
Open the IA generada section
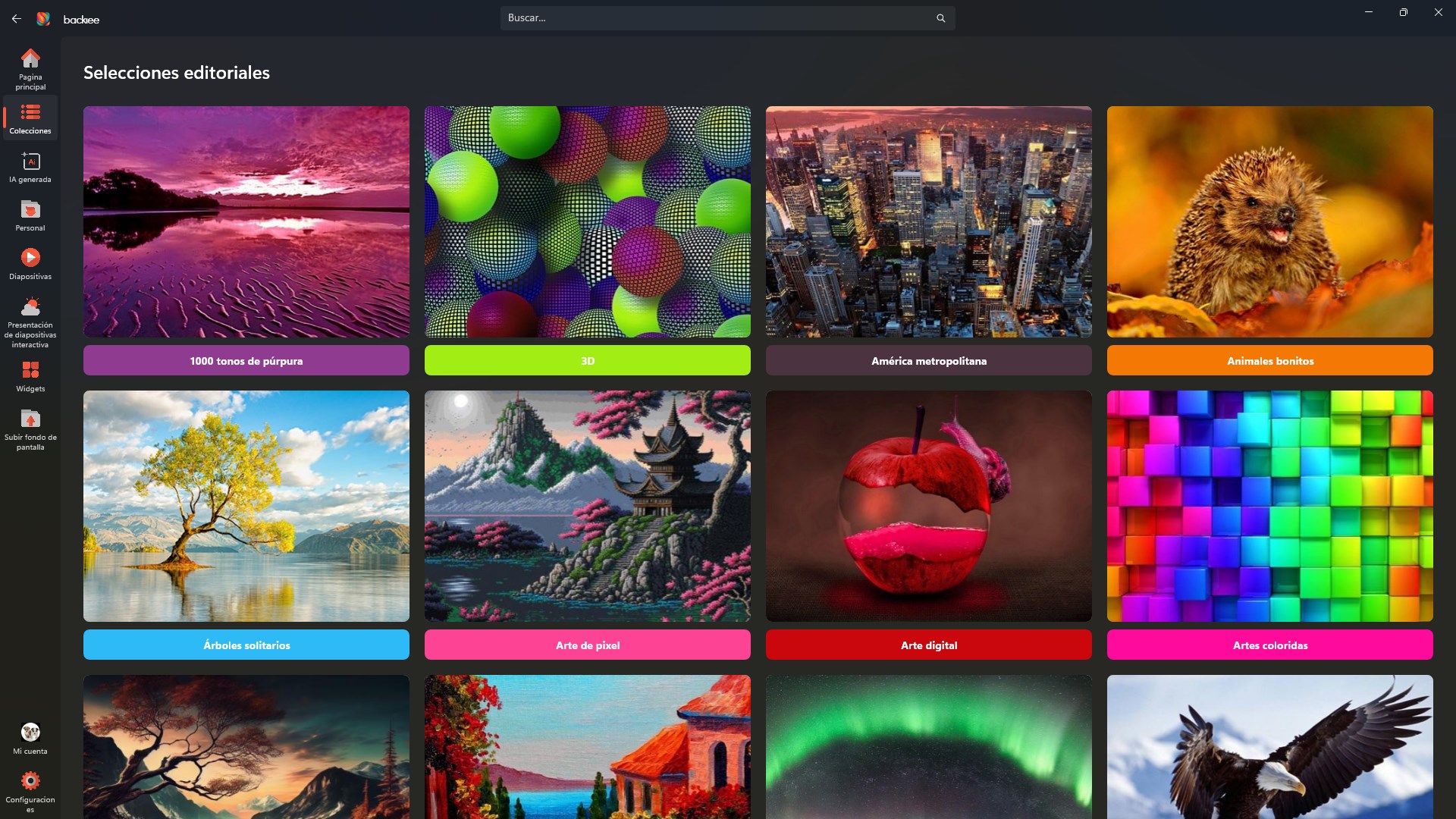[x=30, y=167]
